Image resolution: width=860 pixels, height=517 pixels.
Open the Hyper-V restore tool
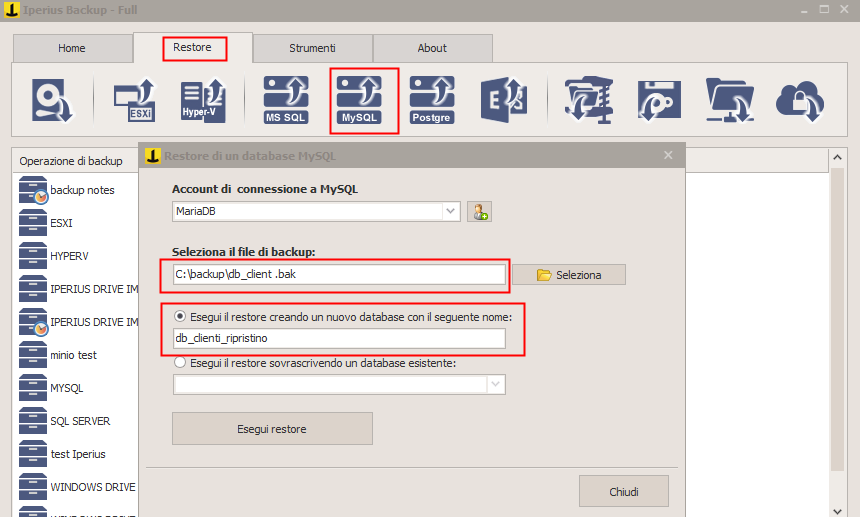[x=203, y=100]
